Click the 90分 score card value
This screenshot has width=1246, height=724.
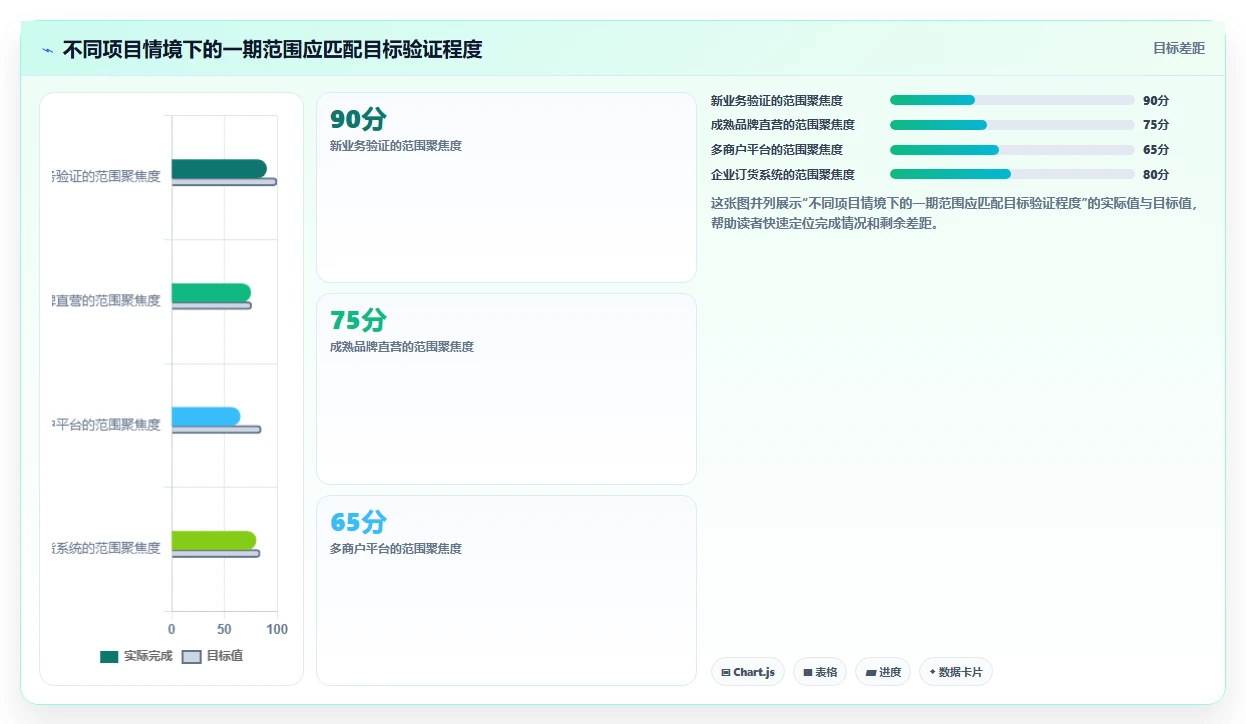click(358, 120)
